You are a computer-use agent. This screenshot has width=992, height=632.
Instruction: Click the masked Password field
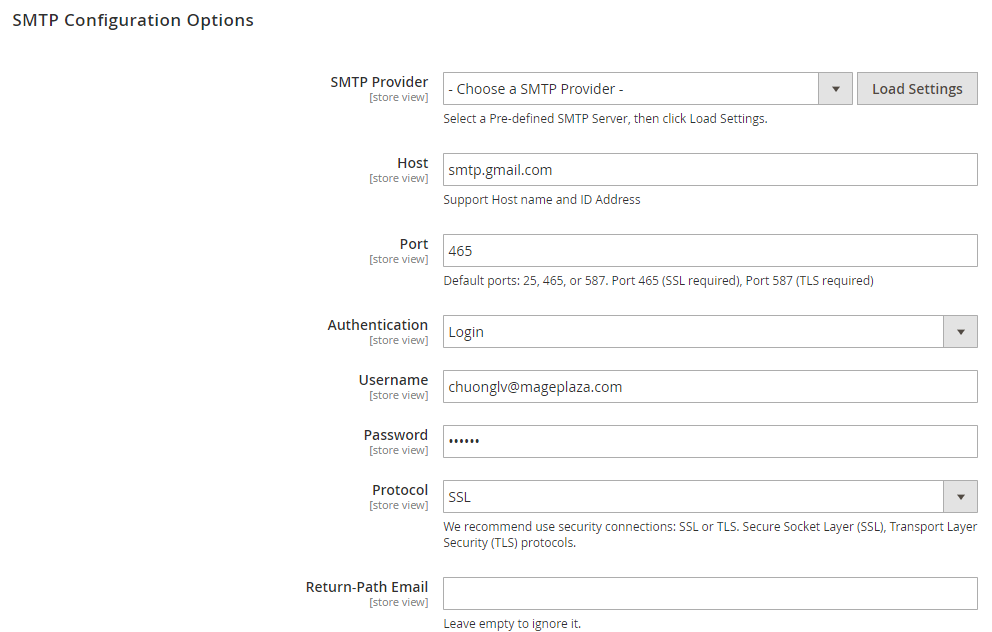pos(710,442)
